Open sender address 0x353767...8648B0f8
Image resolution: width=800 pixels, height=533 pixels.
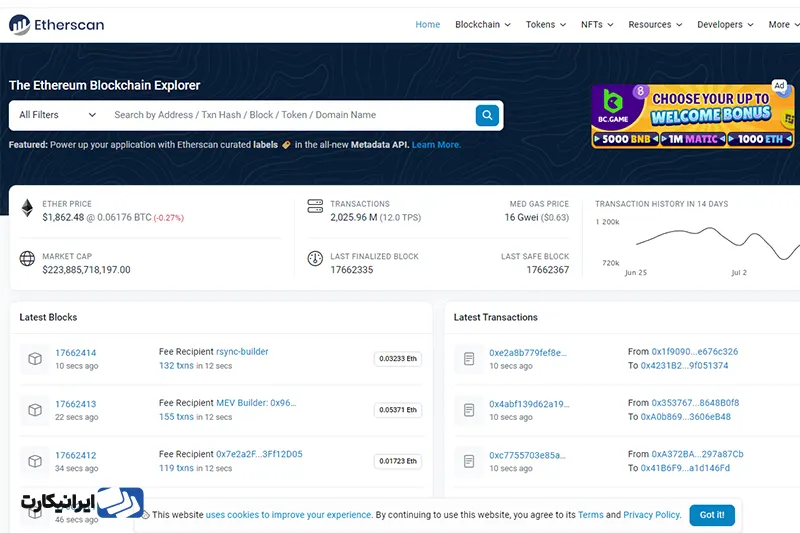(x=695, y=402)
